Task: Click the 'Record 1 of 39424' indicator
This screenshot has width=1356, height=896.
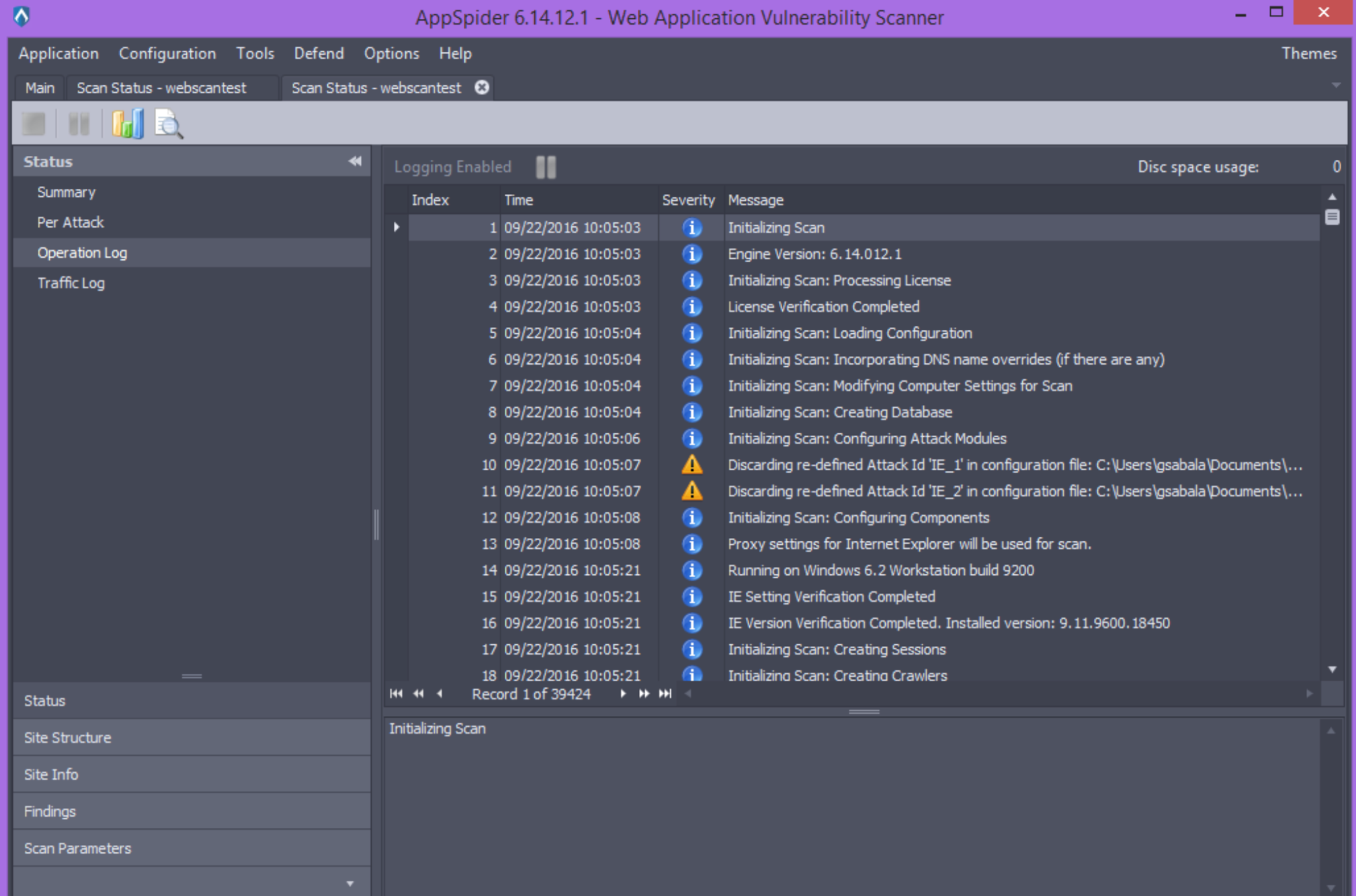Action: point(531,694)
